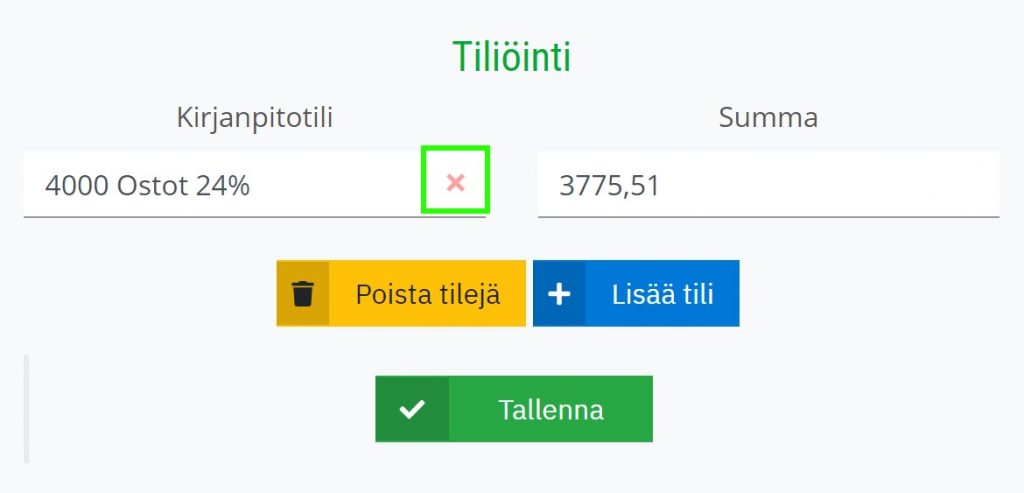Click the trash can icon
The height and width of the screenshot is (493, 1024).
pos(302,293)
